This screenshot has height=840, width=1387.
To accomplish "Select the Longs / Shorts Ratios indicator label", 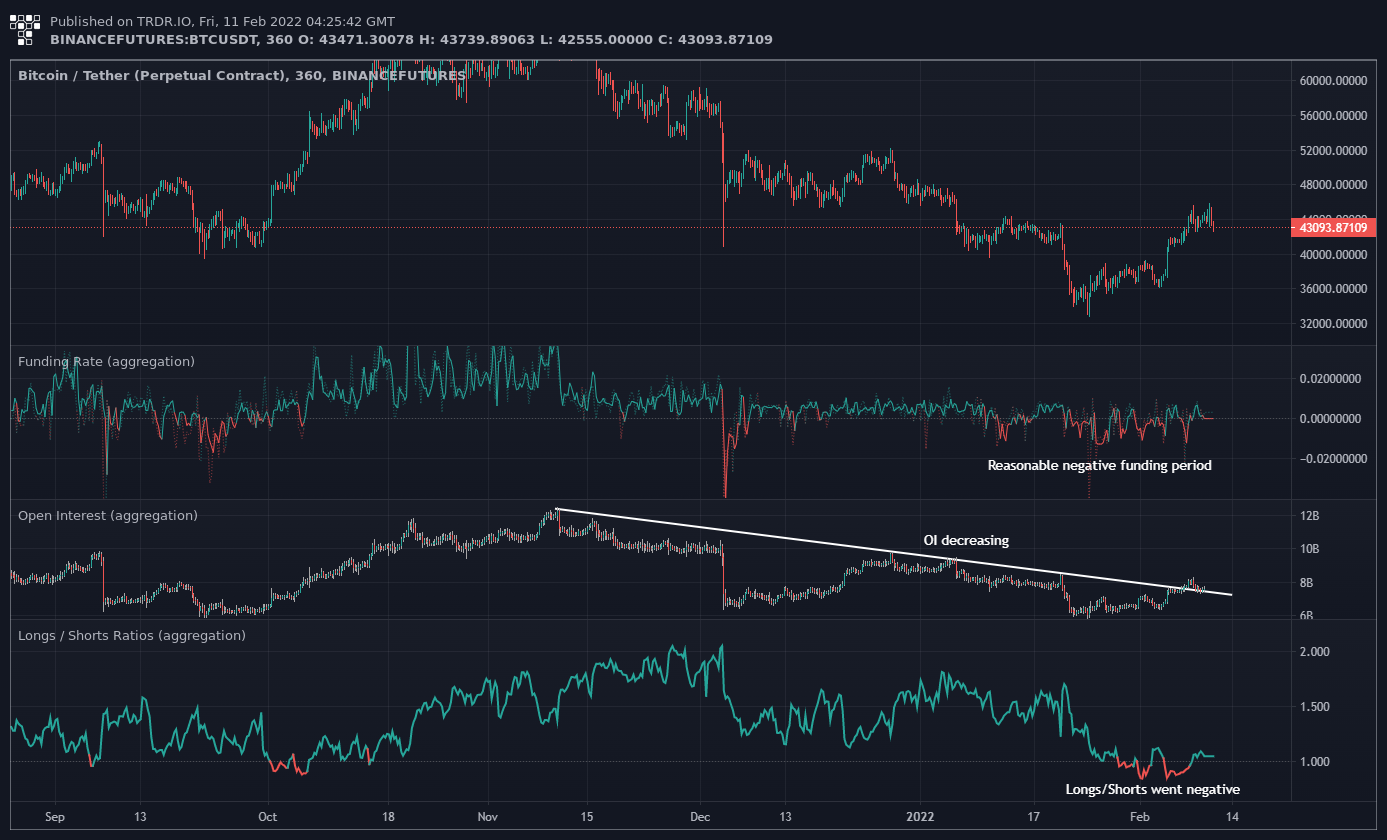I will [131, 635].
